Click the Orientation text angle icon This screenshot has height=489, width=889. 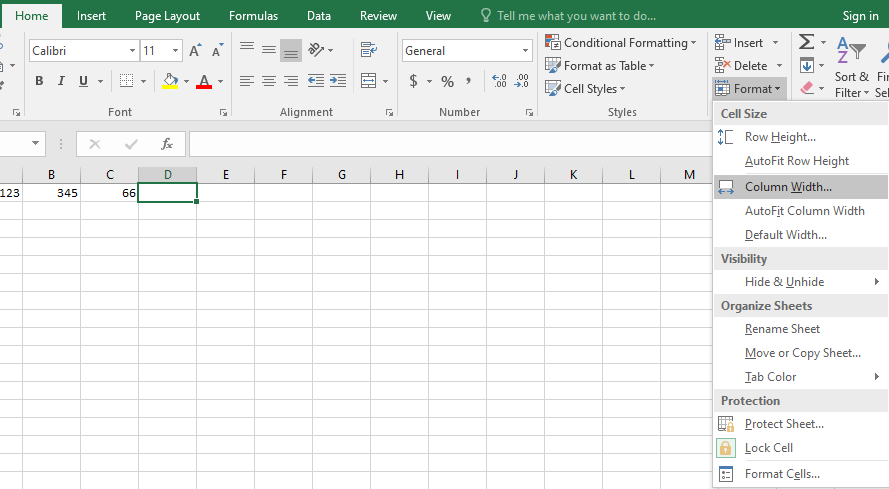[x=317, y=51]
